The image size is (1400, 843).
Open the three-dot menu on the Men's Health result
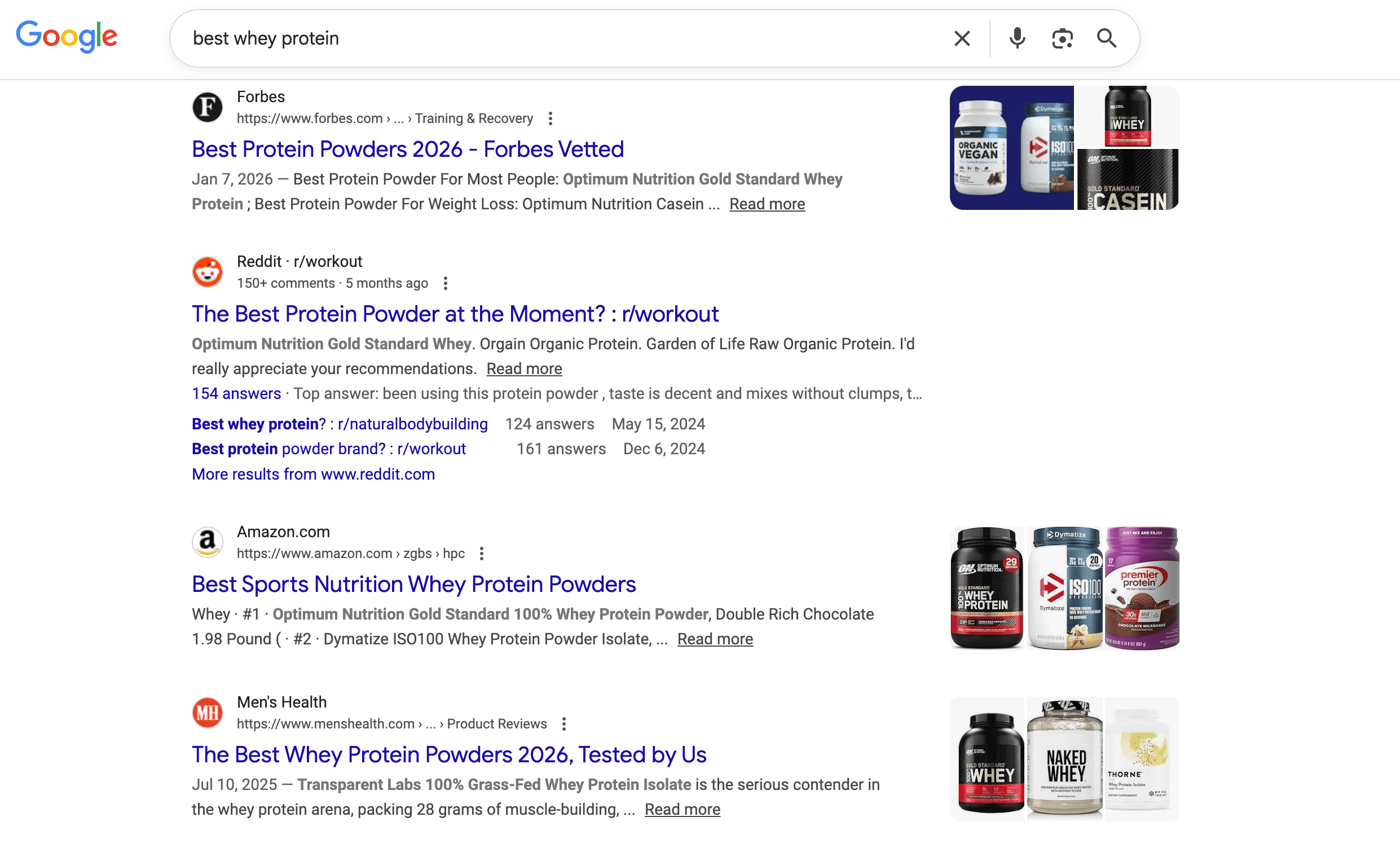tap(564, 724)
